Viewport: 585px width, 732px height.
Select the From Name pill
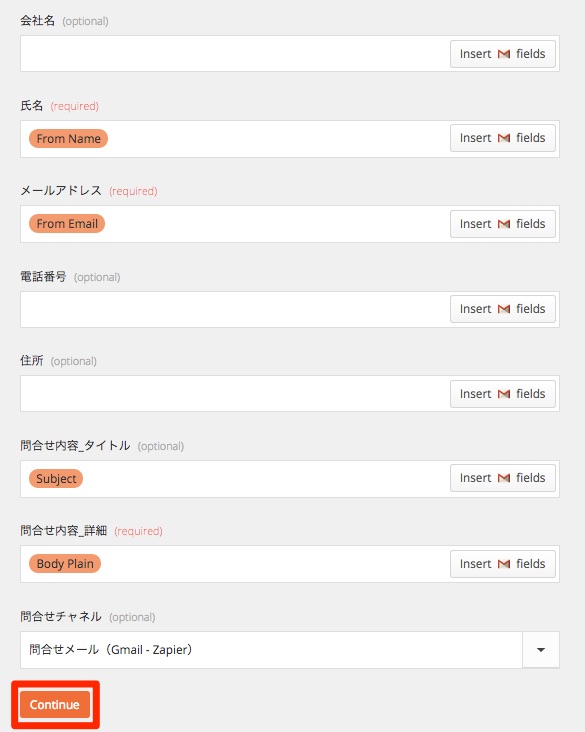tap(69, 139)
